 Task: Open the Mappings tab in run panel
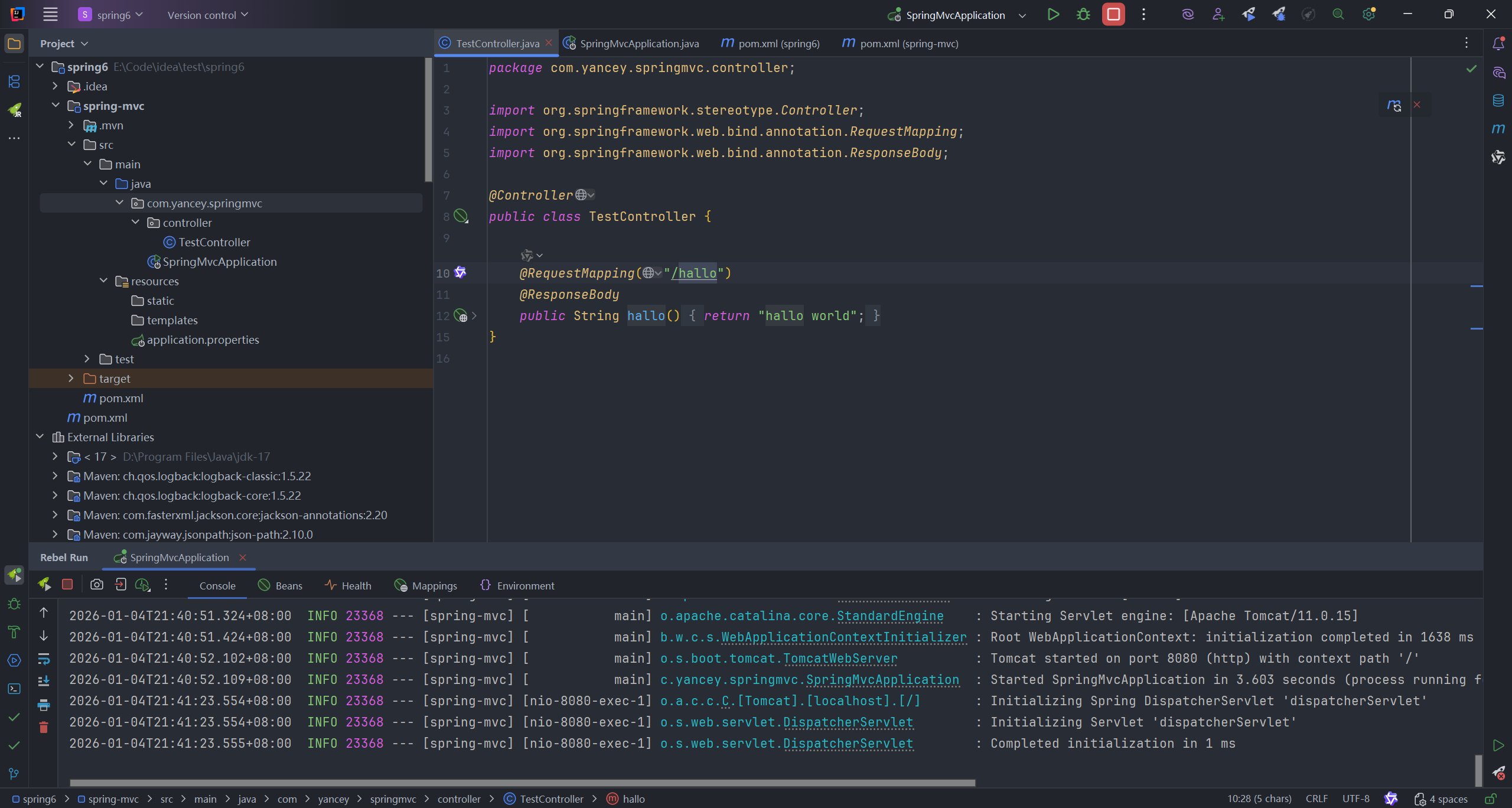434,585
